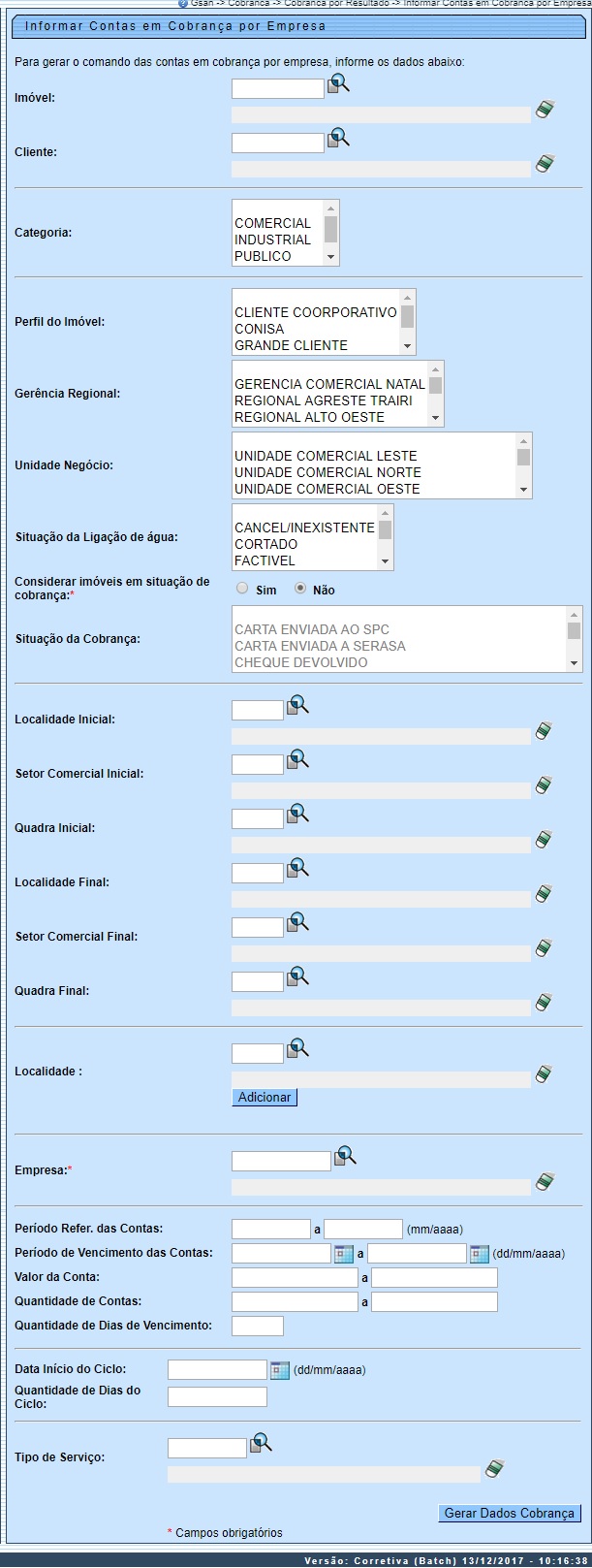Viewport: 592px width, 1568px height.
Task: Click the Empresa input field
Action: tap(282, 1162)
